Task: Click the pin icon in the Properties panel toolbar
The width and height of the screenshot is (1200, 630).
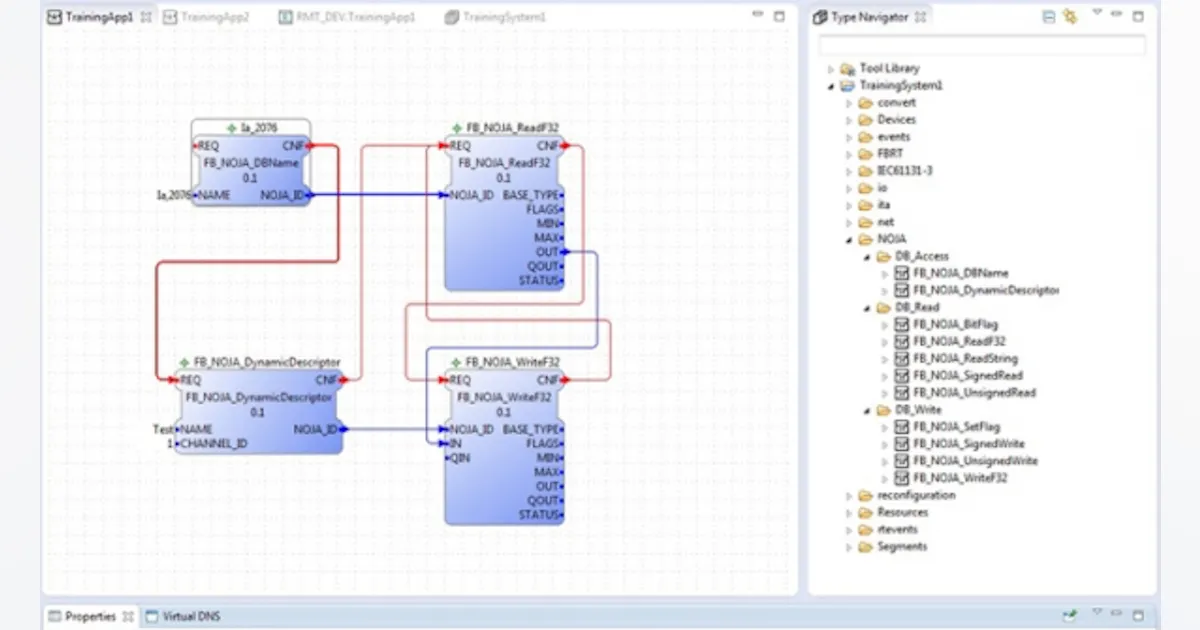Action: (x=1072, y=616)
